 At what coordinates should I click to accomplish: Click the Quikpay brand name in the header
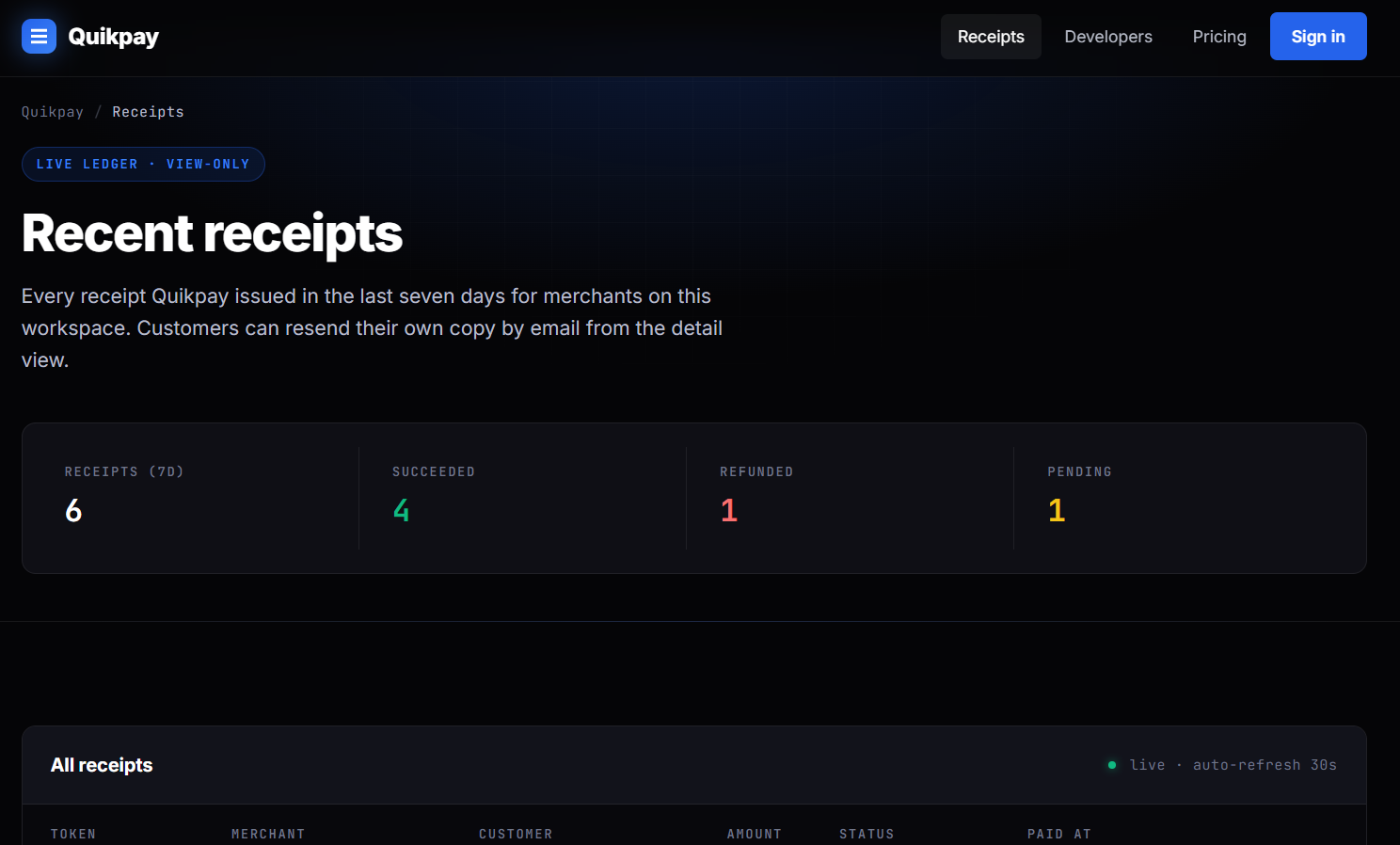point(113,37)
